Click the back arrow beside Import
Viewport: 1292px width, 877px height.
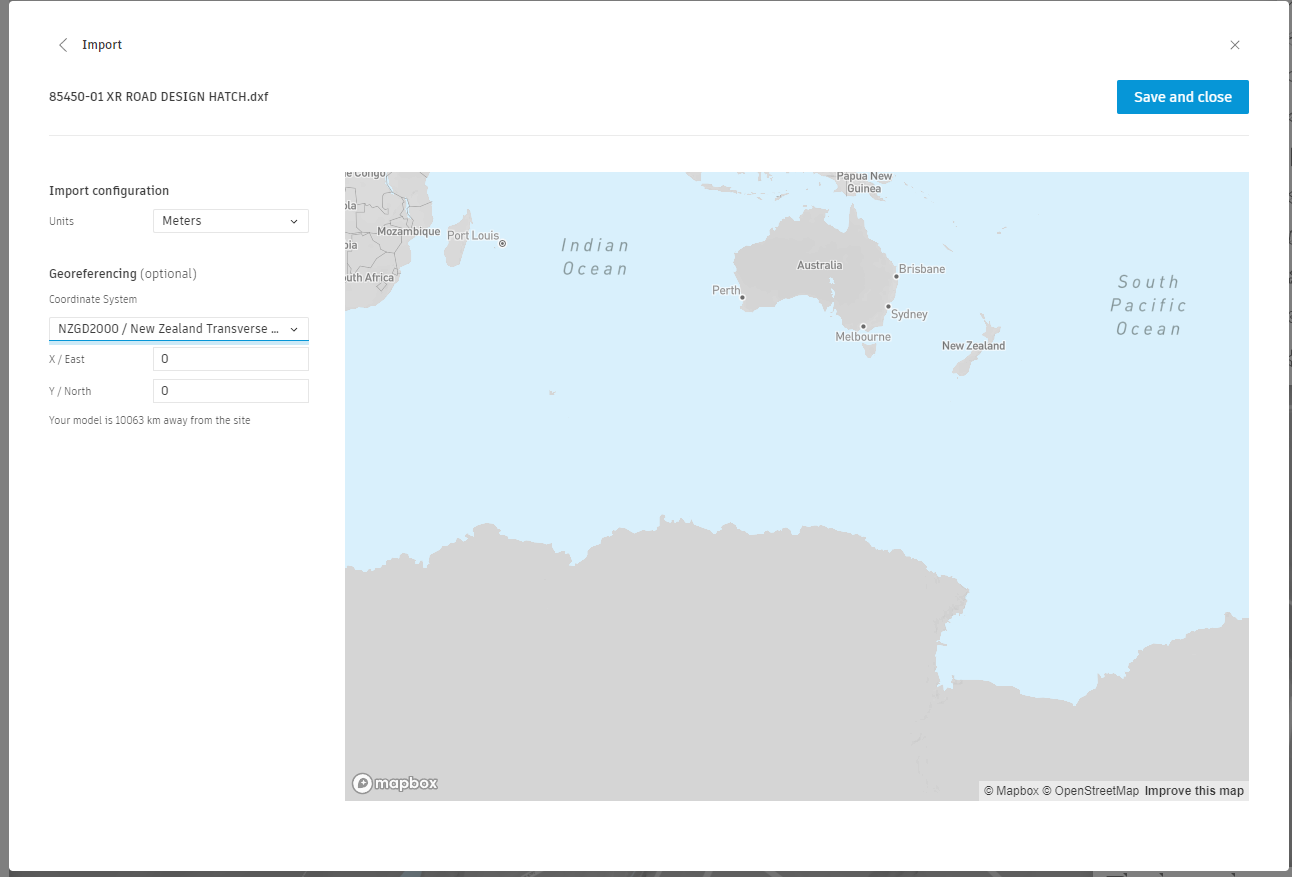point(63,45)
